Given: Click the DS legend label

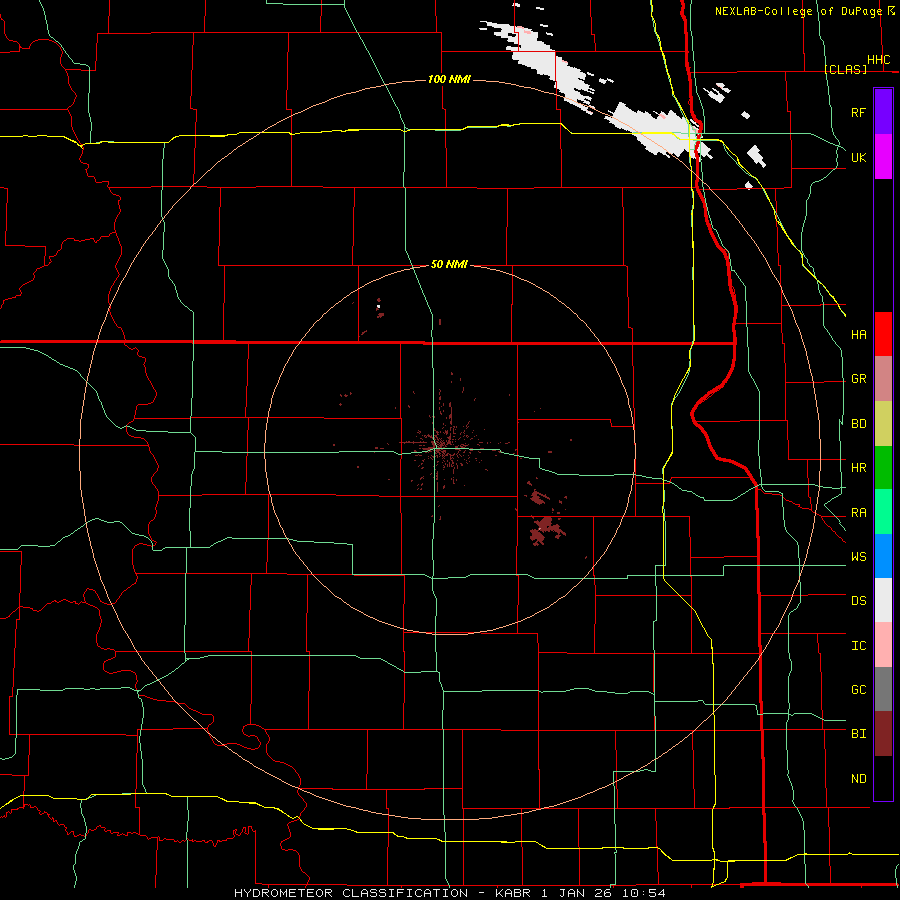Looking at the screenshot, I should coord(858,601).
